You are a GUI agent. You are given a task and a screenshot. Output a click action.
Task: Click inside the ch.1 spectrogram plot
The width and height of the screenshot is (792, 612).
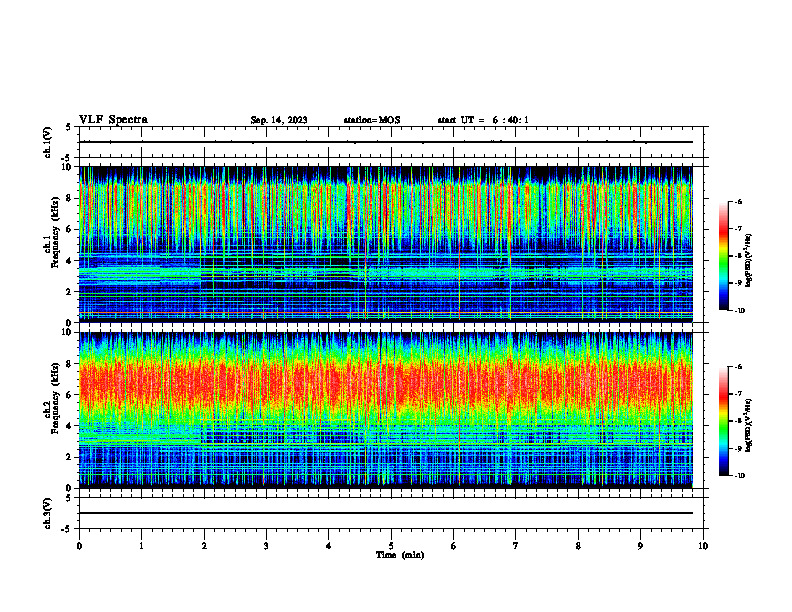coord(386,244)
